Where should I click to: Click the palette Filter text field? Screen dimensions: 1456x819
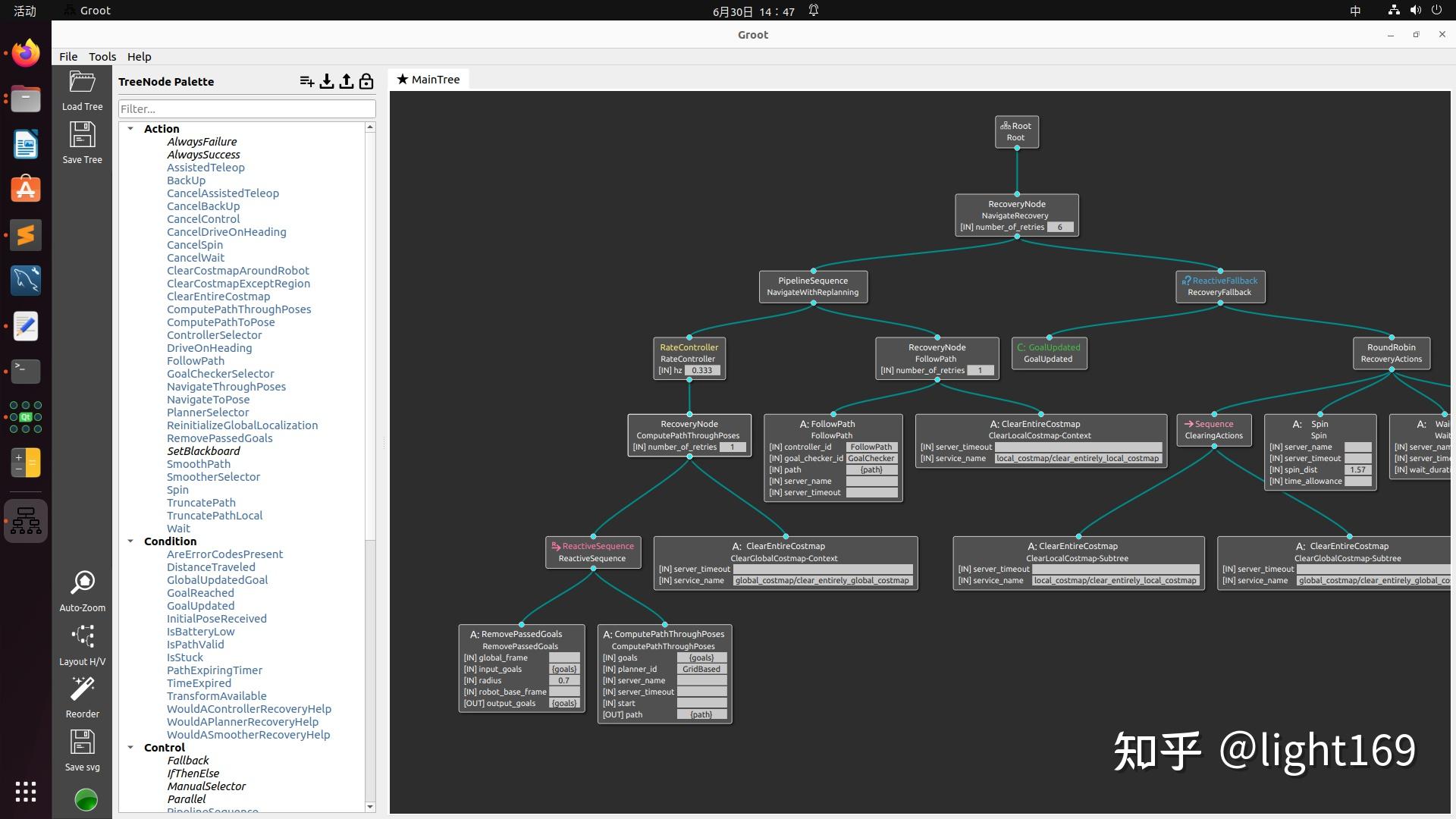246,109
